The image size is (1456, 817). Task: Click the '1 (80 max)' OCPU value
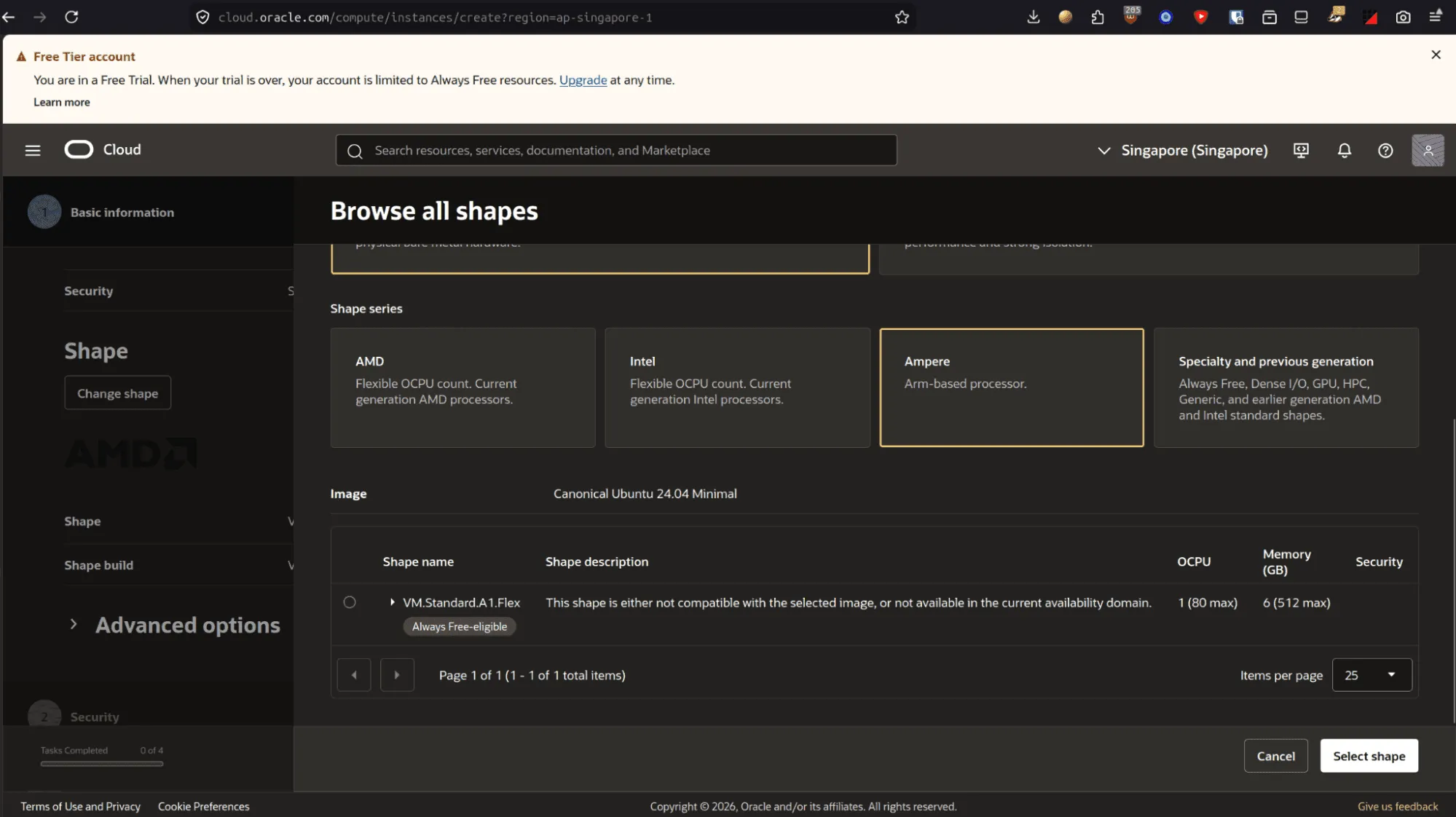coord(1208,602)
